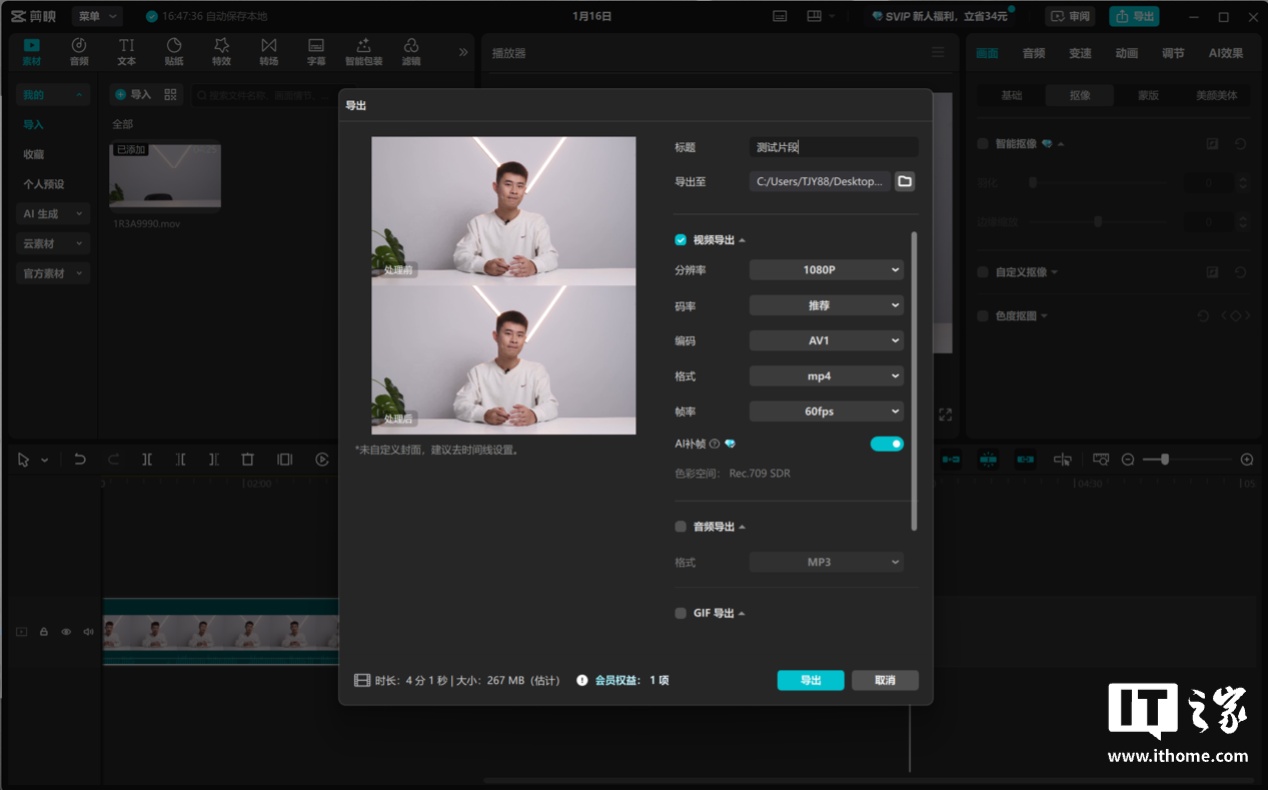Enable the 音频导出 audio export checkbox
This screenshot has height=790, width=1268.
[x=681, y=527]
